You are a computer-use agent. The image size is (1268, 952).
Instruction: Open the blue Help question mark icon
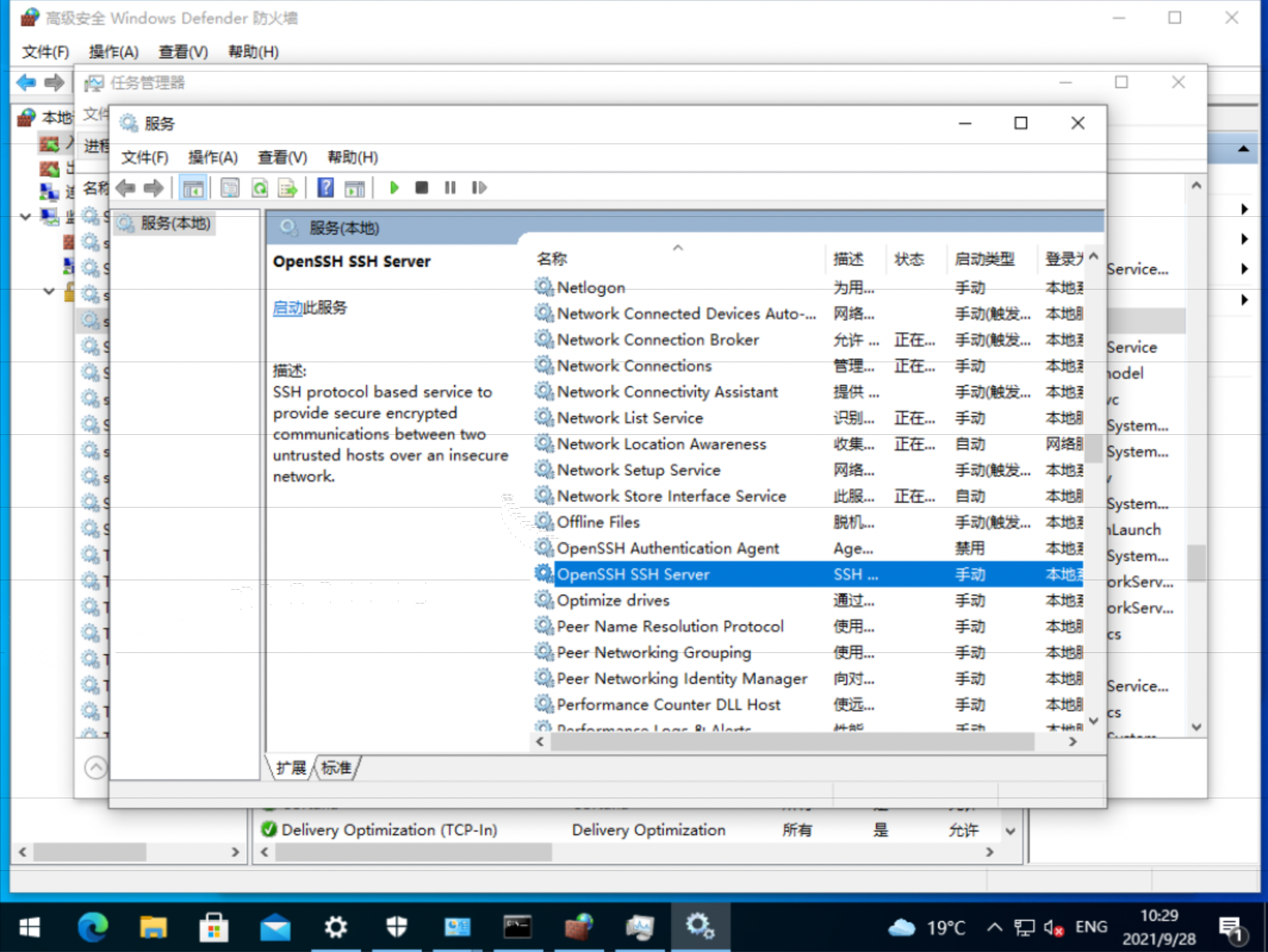pyautogui.click(x=325, y=188)
